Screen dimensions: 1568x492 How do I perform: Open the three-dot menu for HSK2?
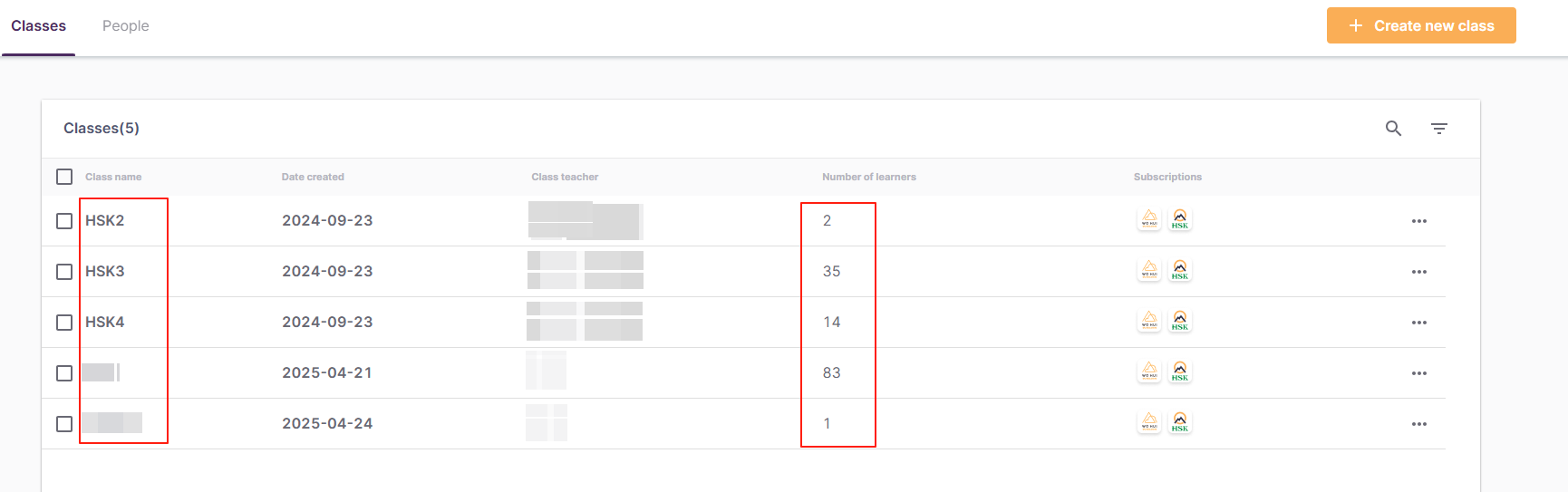1418,221
